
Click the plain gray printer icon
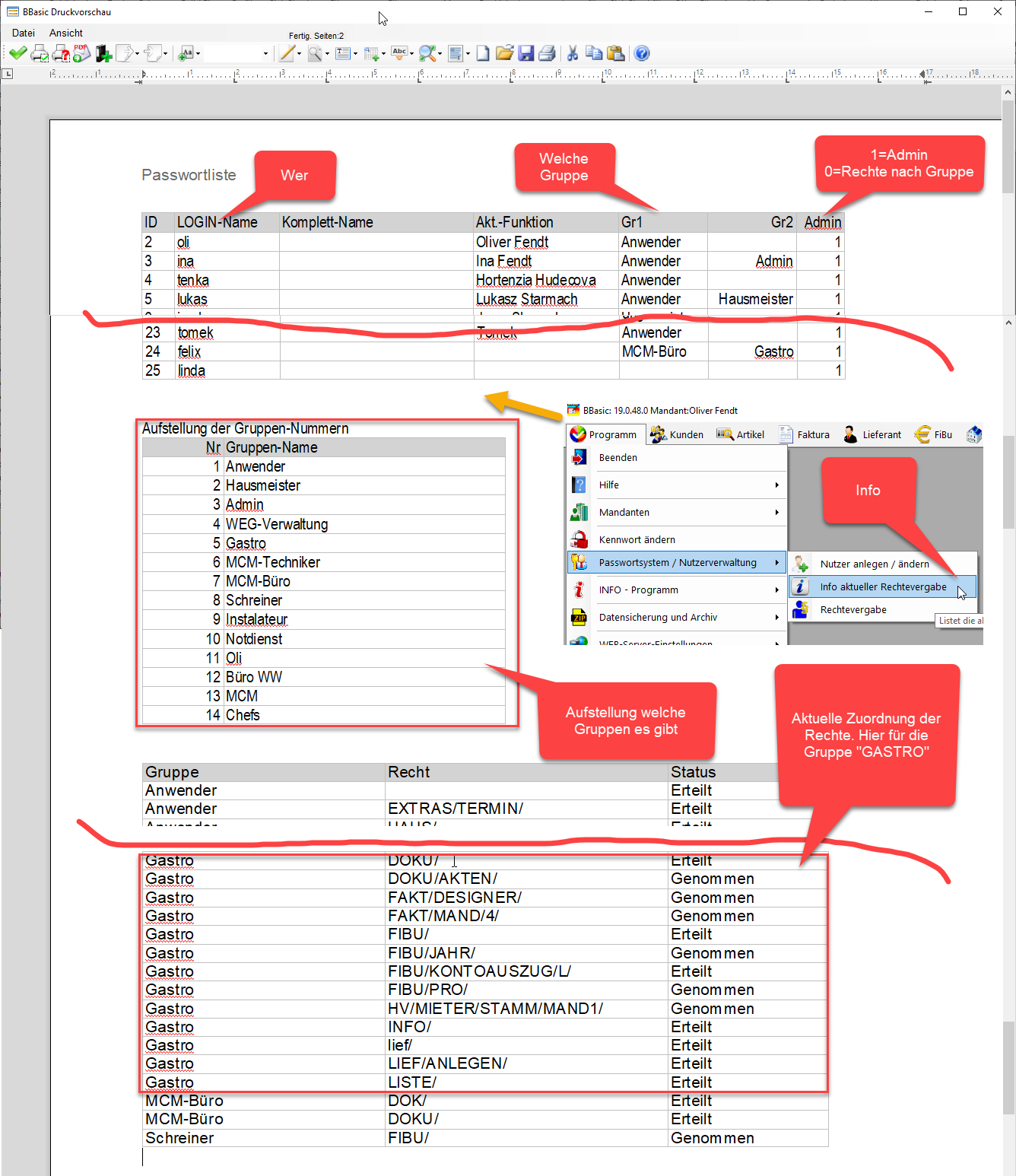pyautogui.click(x=547, y=53)
